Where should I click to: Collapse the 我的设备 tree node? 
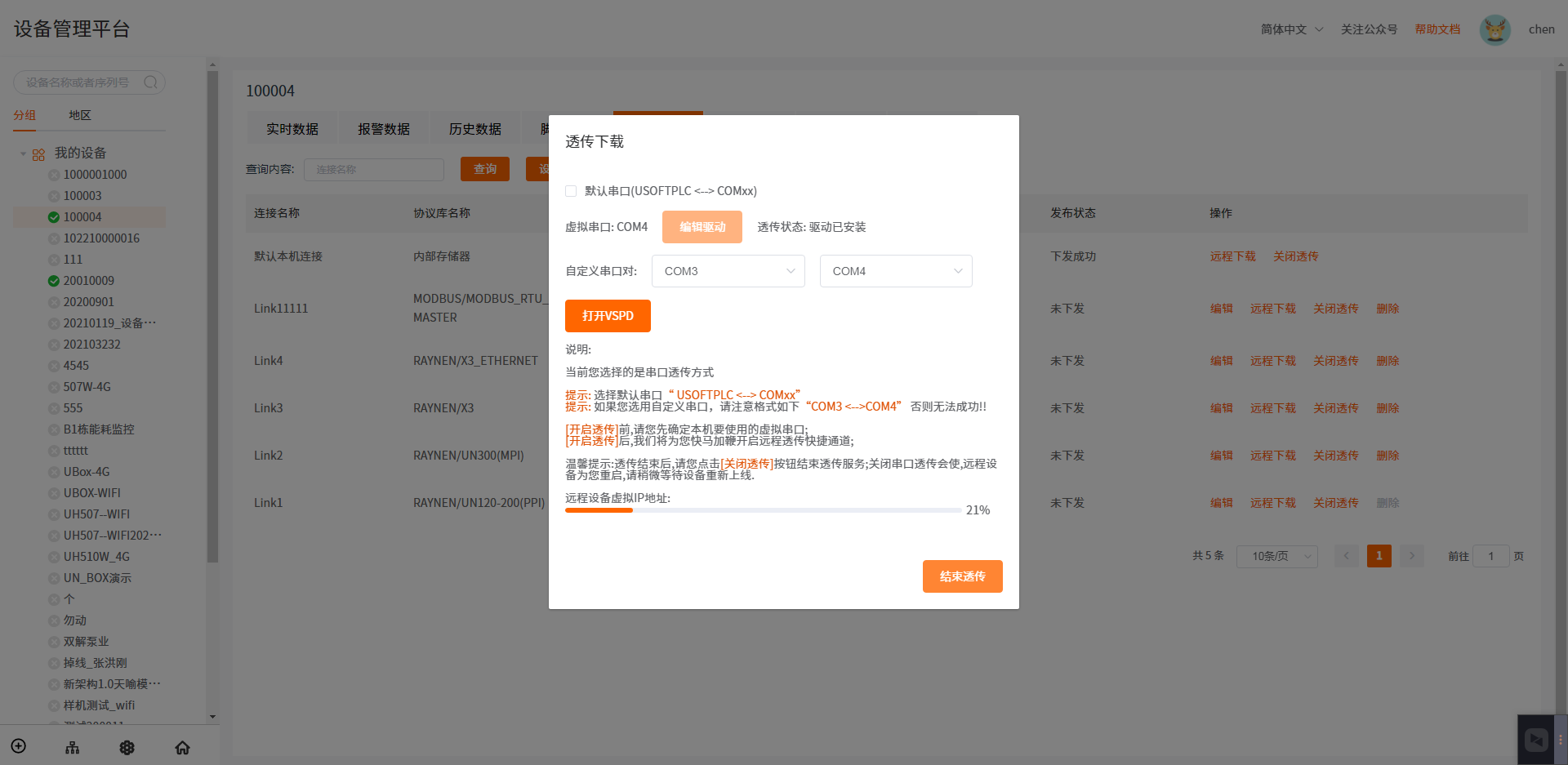(24, 153)
